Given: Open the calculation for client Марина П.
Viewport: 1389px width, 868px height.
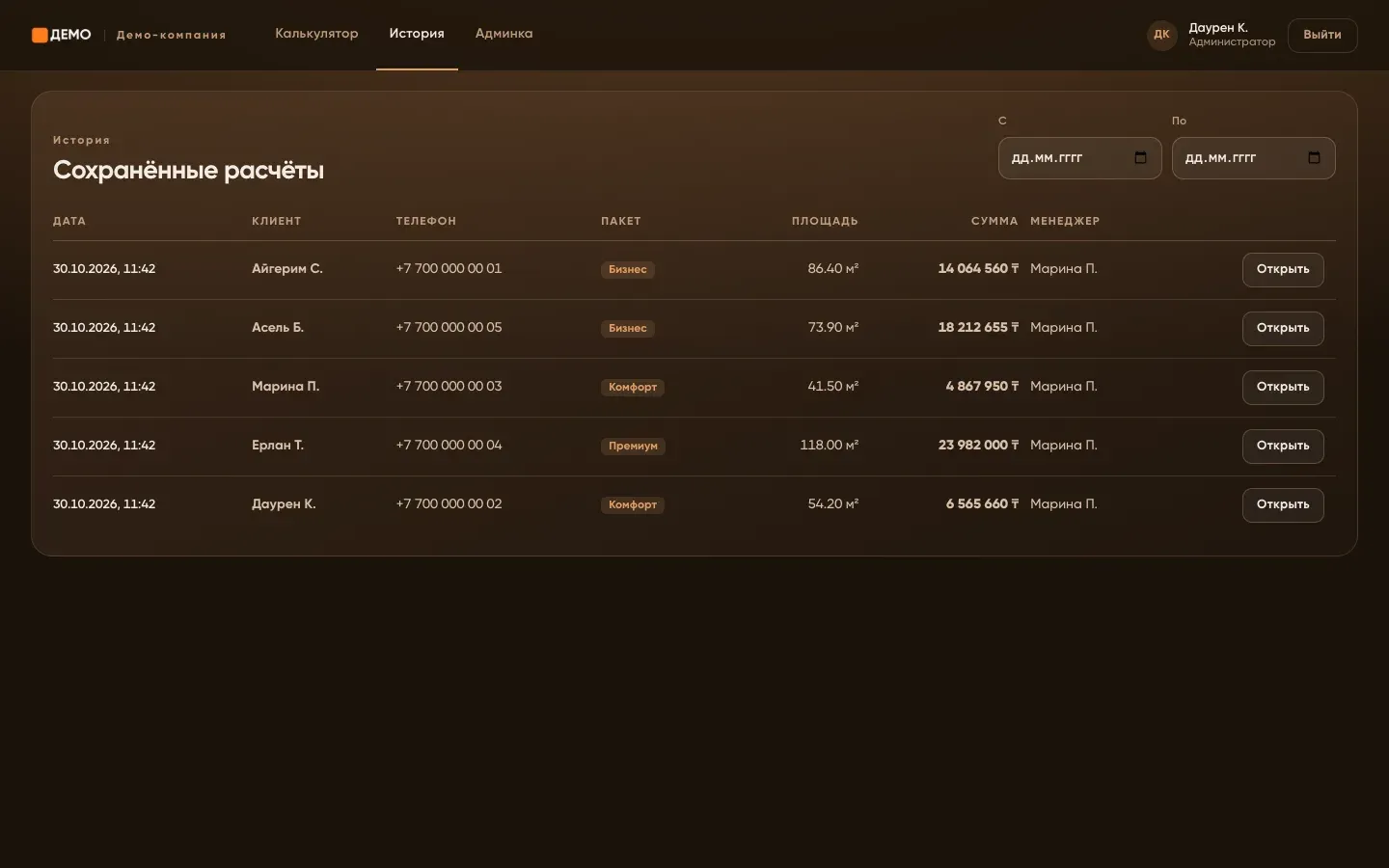Looking at the screenshot, I should click(1283, 388).
